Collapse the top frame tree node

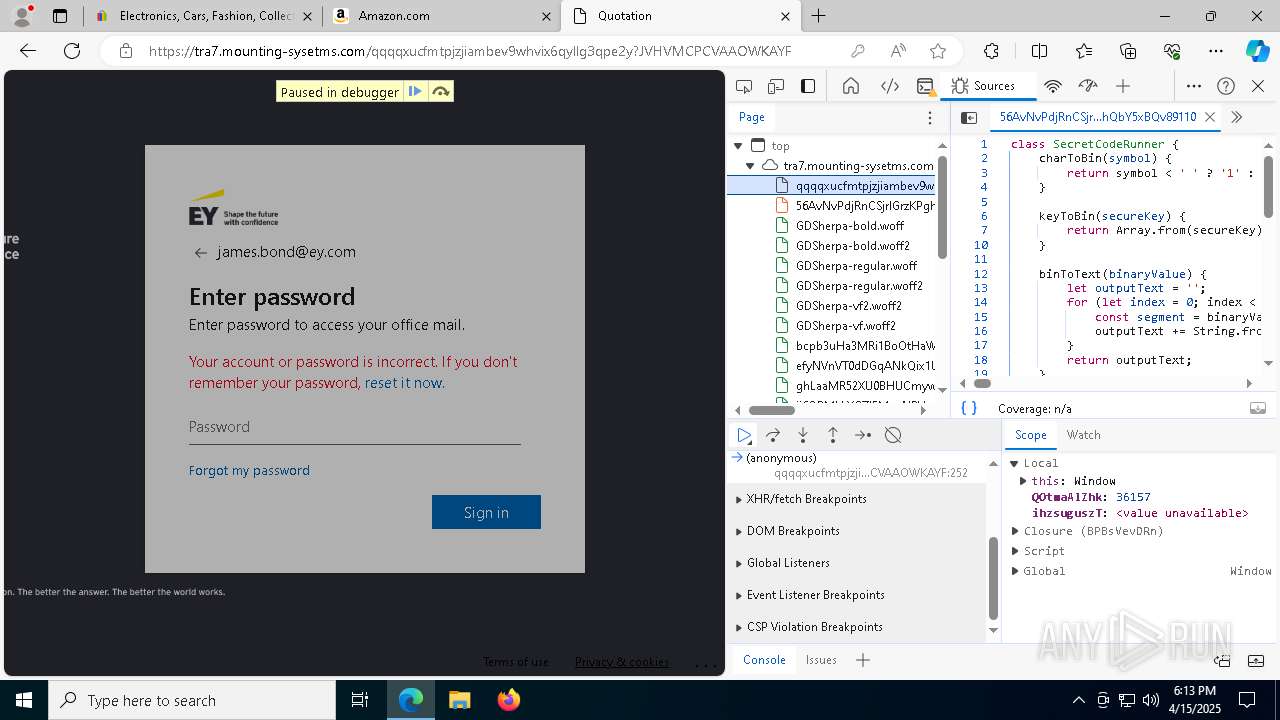pyautogui.click(x=739, y=146)
